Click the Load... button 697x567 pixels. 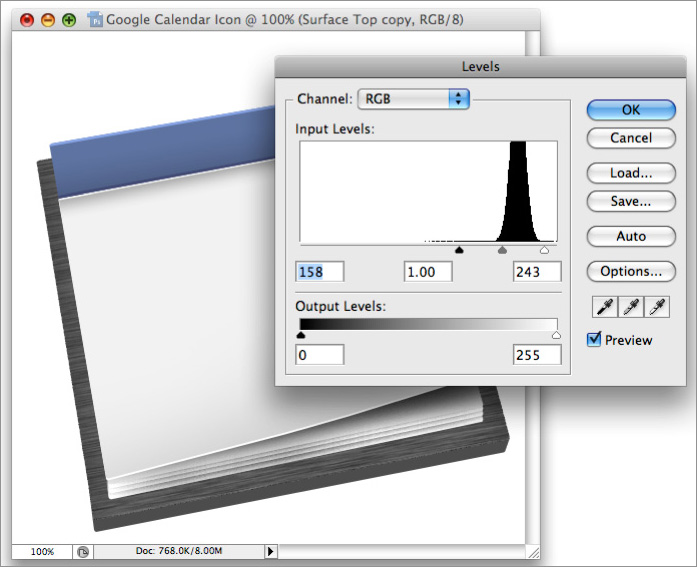(x=631, y=173)
